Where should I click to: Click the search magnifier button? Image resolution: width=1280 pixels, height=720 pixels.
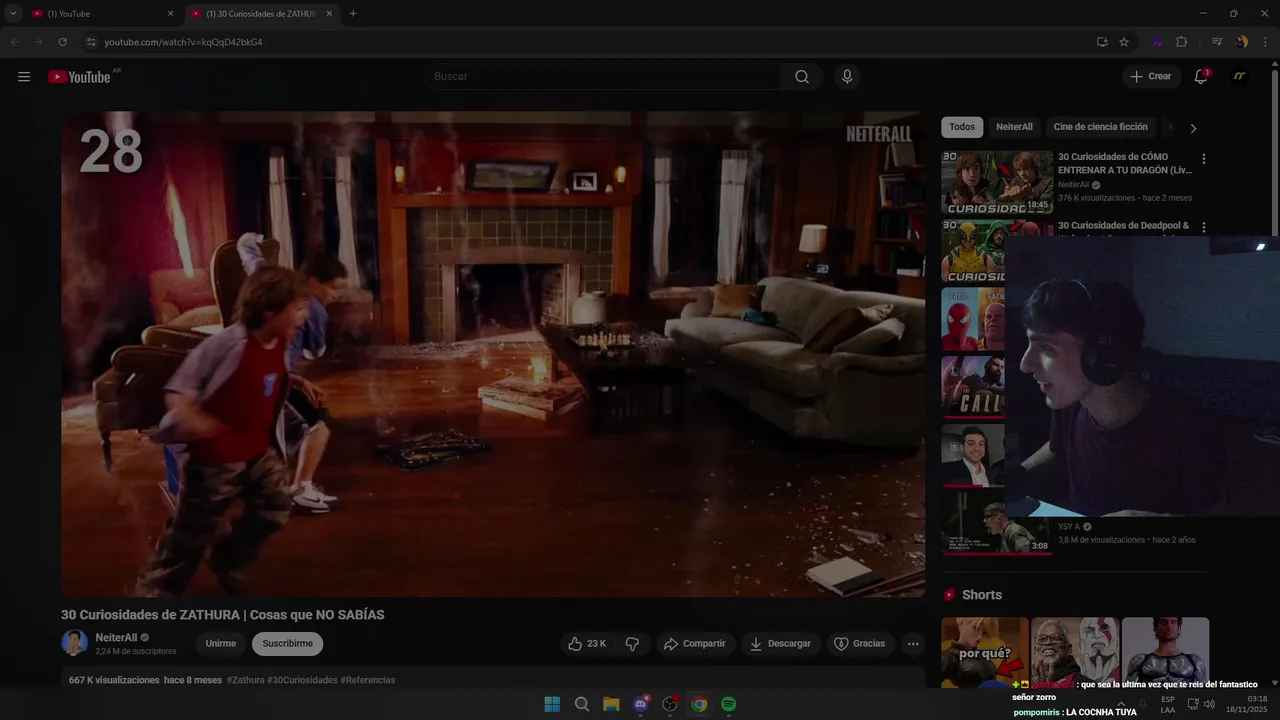click(x=802, y=76)
